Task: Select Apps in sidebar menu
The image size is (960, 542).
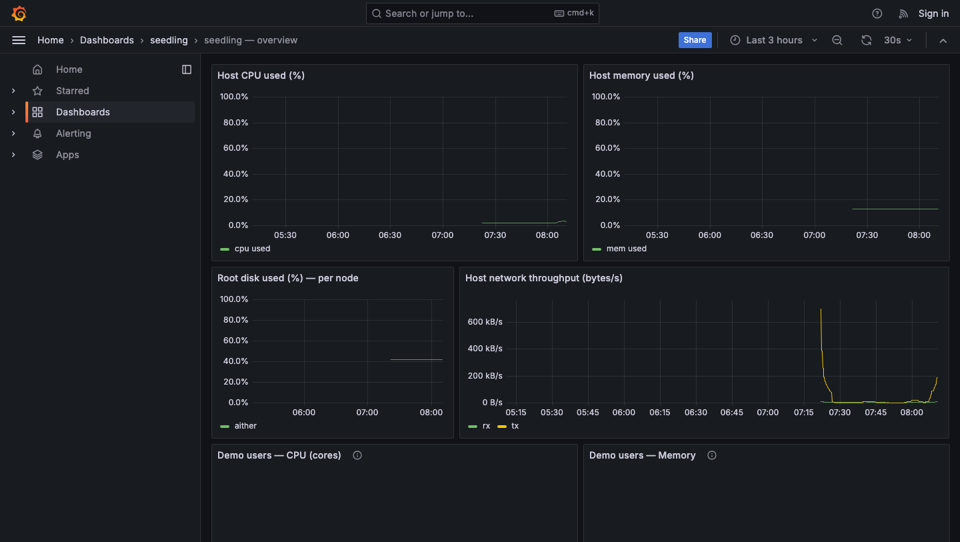Action: coord(67,155)
